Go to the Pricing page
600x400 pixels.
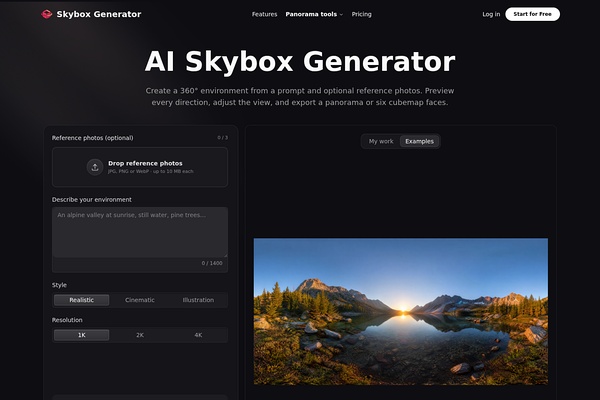click(x=362, y=14)
